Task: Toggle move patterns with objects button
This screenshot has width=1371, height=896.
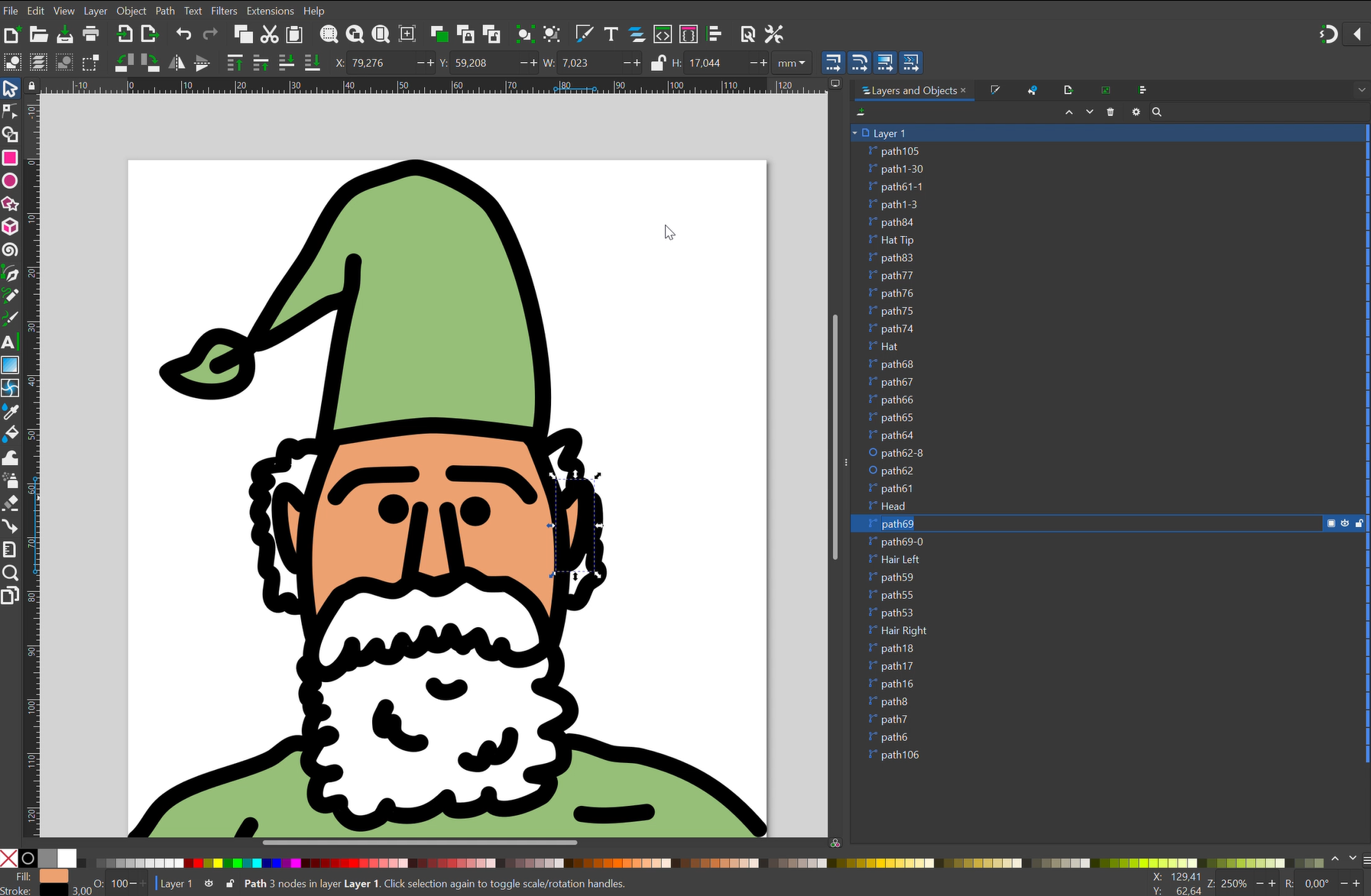Action: click(x=911, y=63)
